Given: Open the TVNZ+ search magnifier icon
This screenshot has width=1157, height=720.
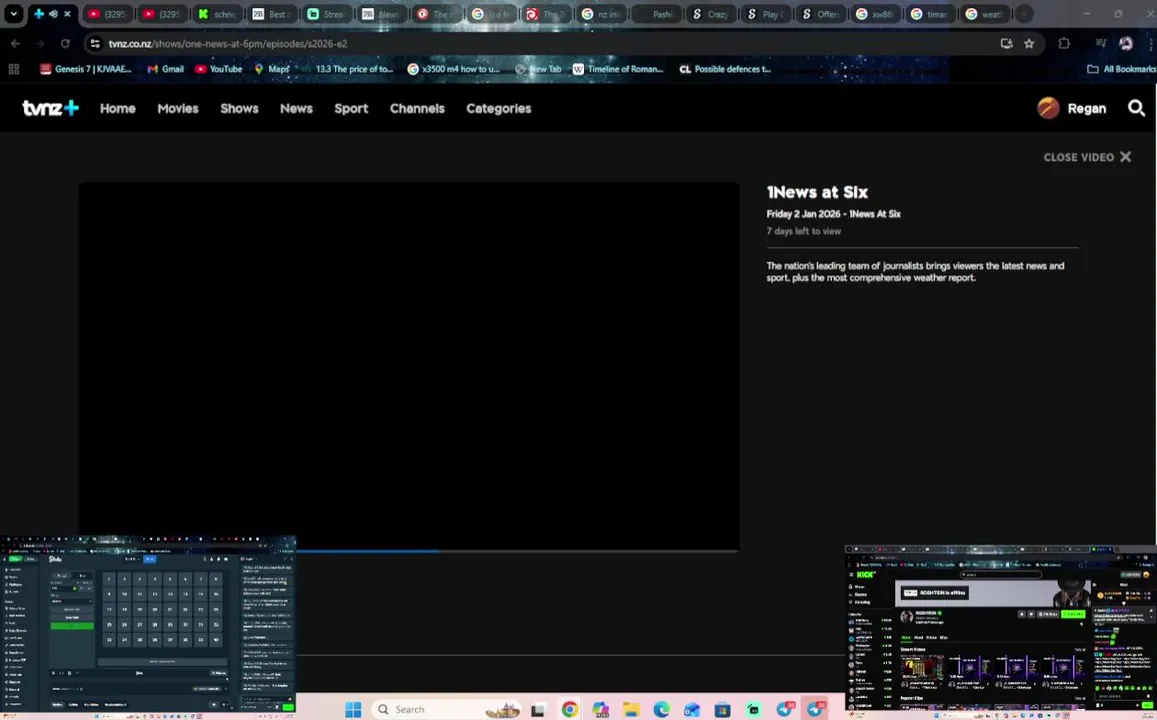Looking at the screenshot, I should point(1136,108).
